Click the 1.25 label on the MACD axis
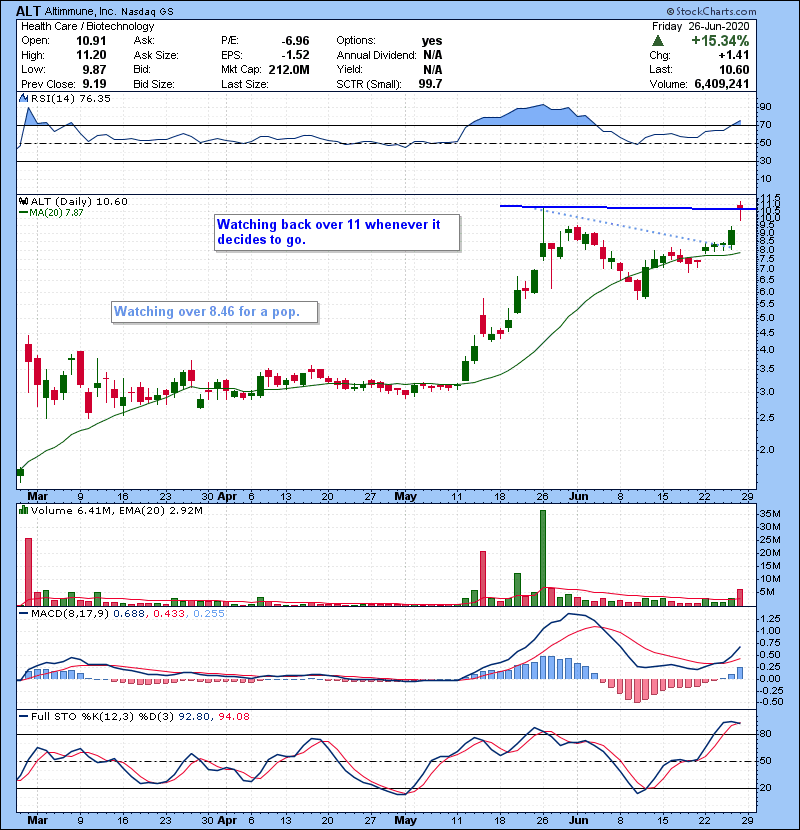 point(770,619)
